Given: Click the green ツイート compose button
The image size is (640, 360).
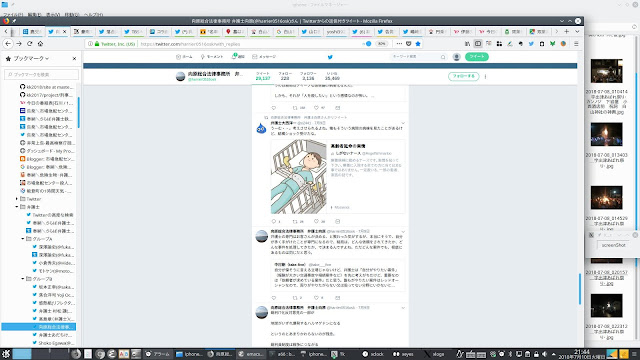Looking at the screenshot, I should click(476, 57).
